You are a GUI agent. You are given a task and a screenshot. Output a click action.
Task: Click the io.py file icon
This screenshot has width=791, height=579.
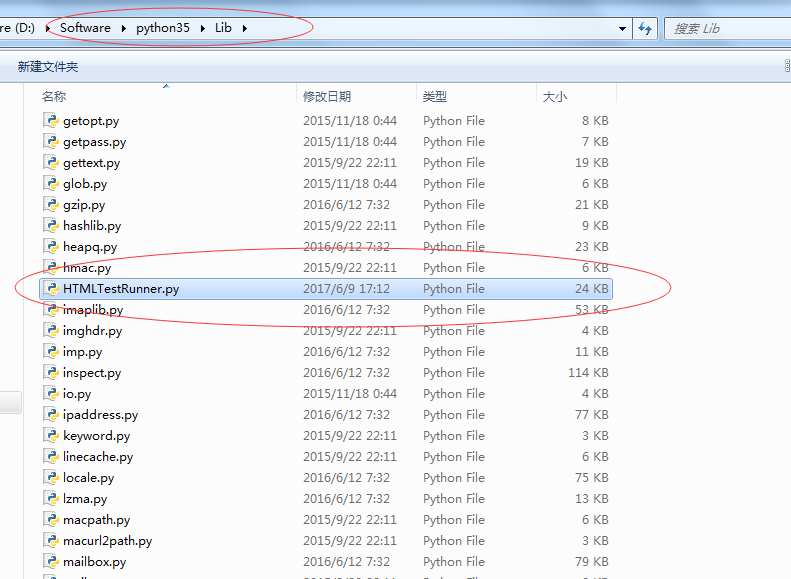click(51, 393)
